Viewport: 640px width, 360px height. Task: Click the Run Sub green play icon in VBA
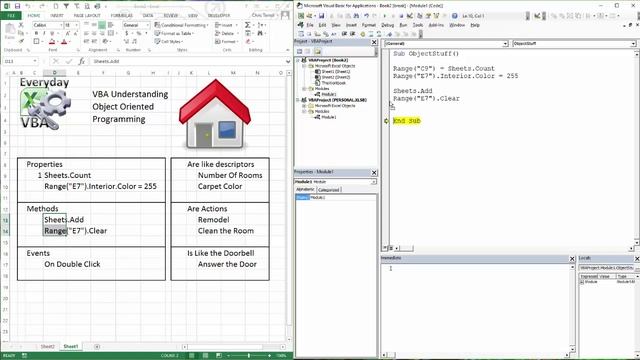[x=384, y=16]
